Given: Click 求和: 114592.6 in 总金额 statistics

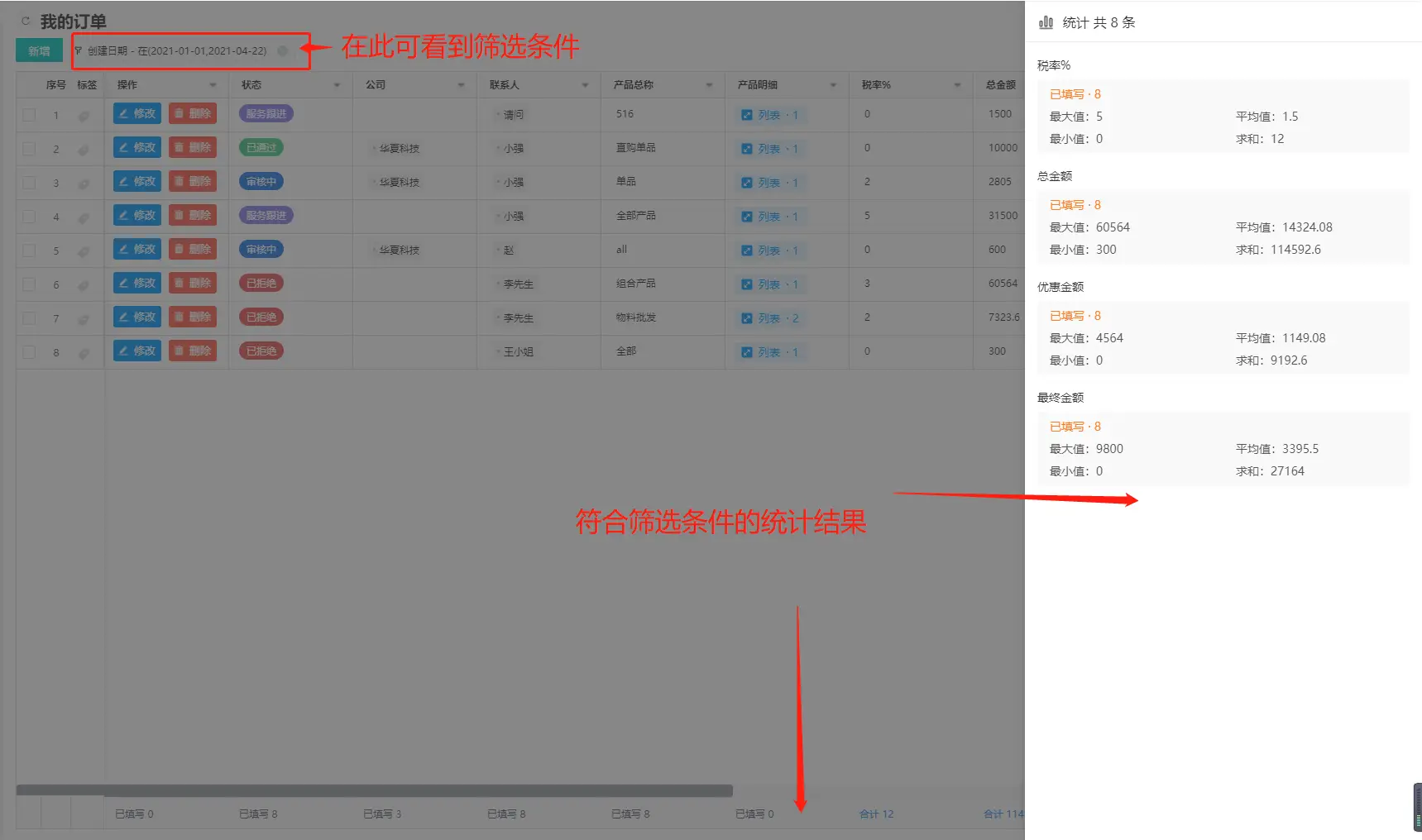Looking at the screenshot, I should coord(1278,250).
